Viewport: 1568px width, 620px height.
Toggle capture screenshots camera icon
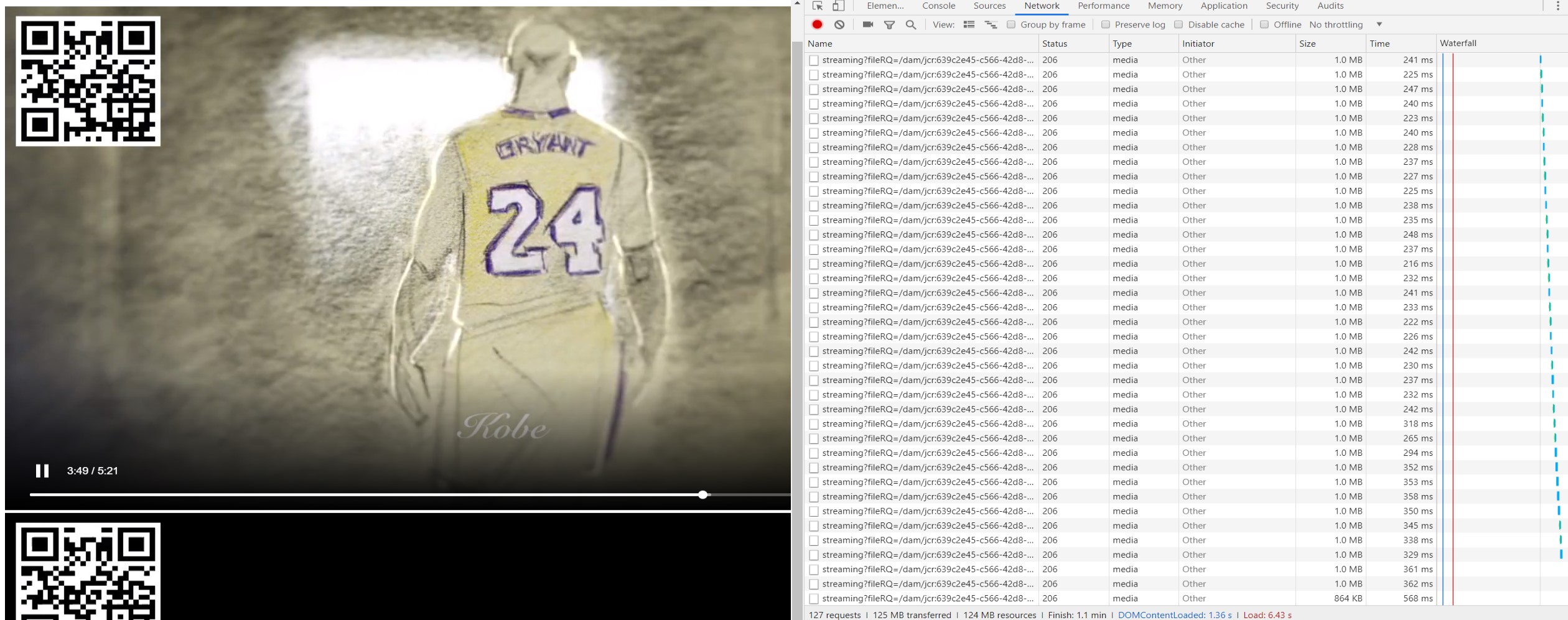click(x=867, y=24)
